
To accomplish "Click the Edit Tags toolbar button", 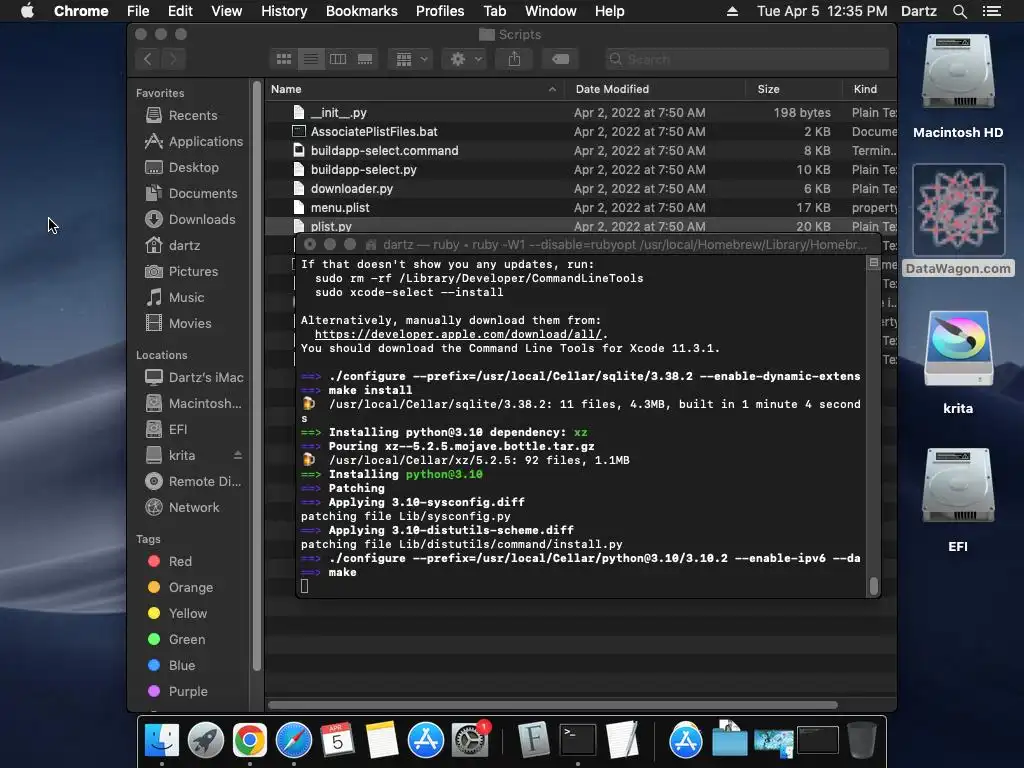I will coord(560,59).
